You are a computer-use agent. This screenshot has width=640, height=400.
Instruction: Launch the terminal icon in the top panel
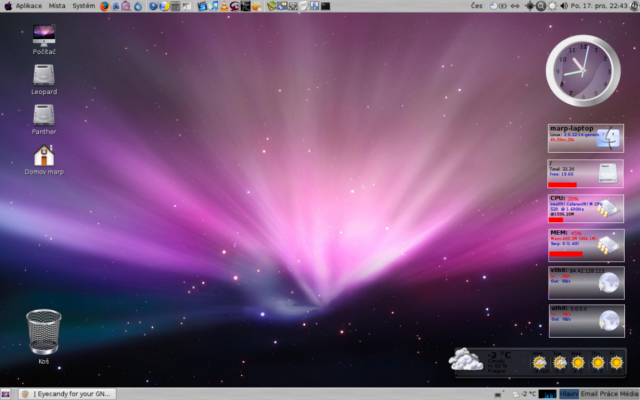coord(325,6)
